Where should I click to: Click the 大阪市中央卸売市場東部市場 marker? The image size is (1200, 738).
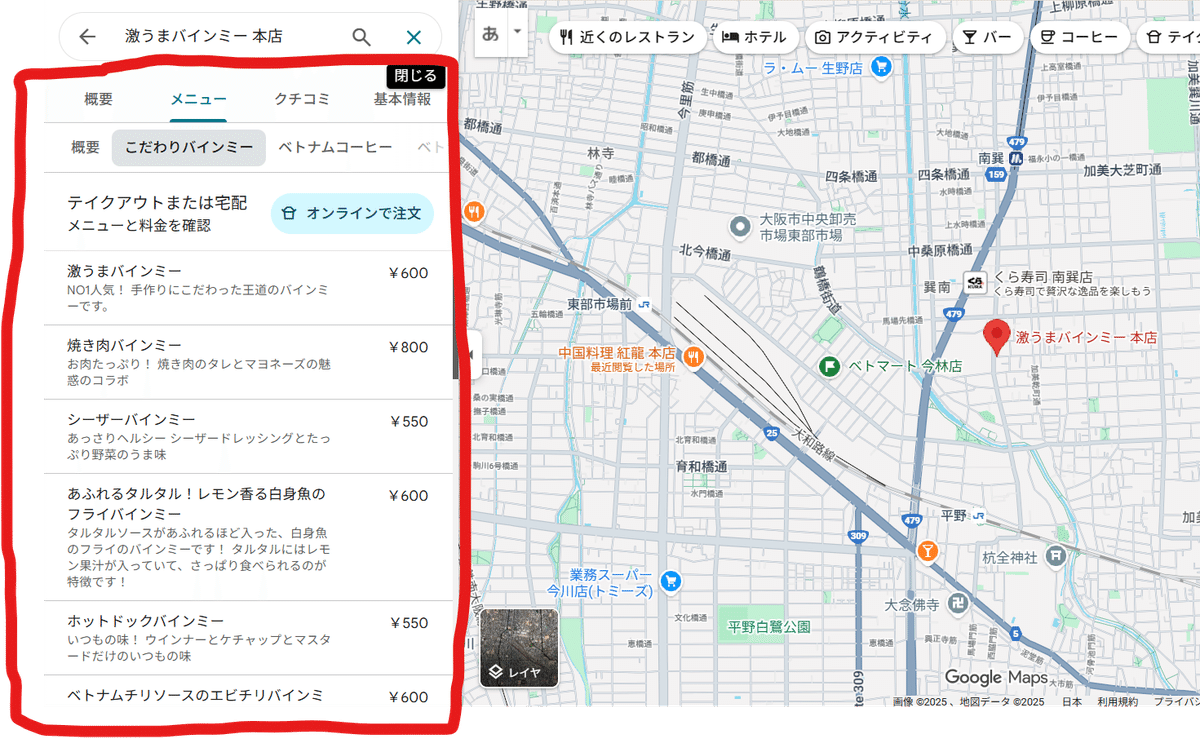click(x=740, y=226)
